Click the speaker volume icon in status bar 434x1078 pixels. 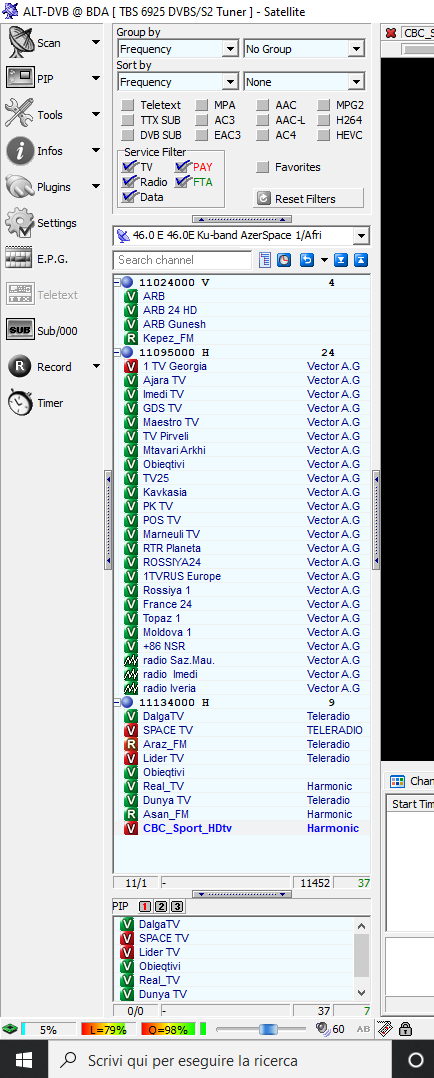[x=322, y=1029]
